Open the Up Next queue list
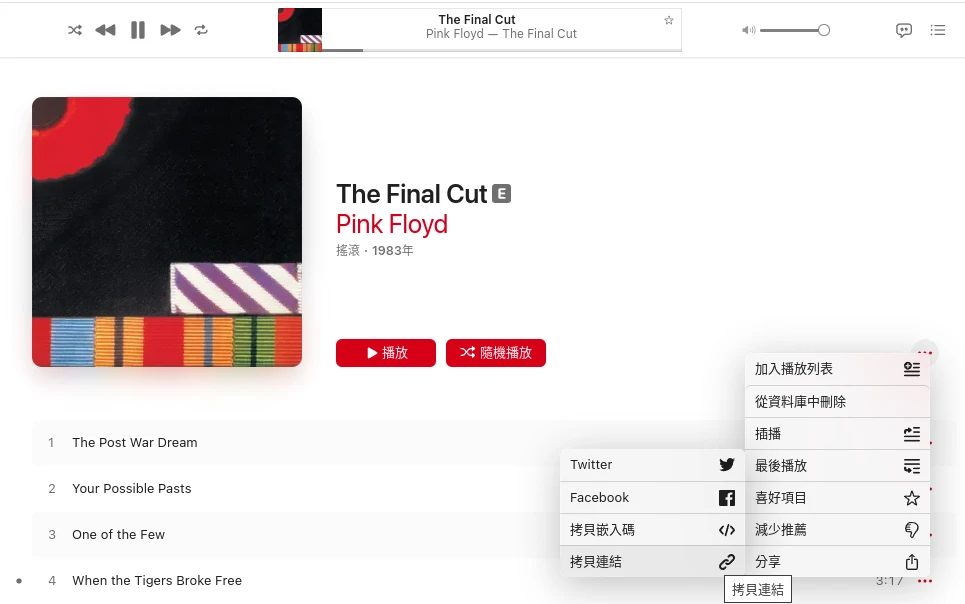This screenshot has width=965, height=604. coord(937,30)
